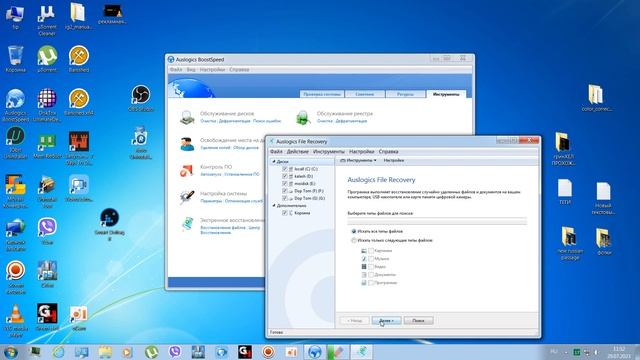This screenshot has width=640, height=360.
Task: Click the Очистка link under disk maintenance
Action: (x=208, y=121)
